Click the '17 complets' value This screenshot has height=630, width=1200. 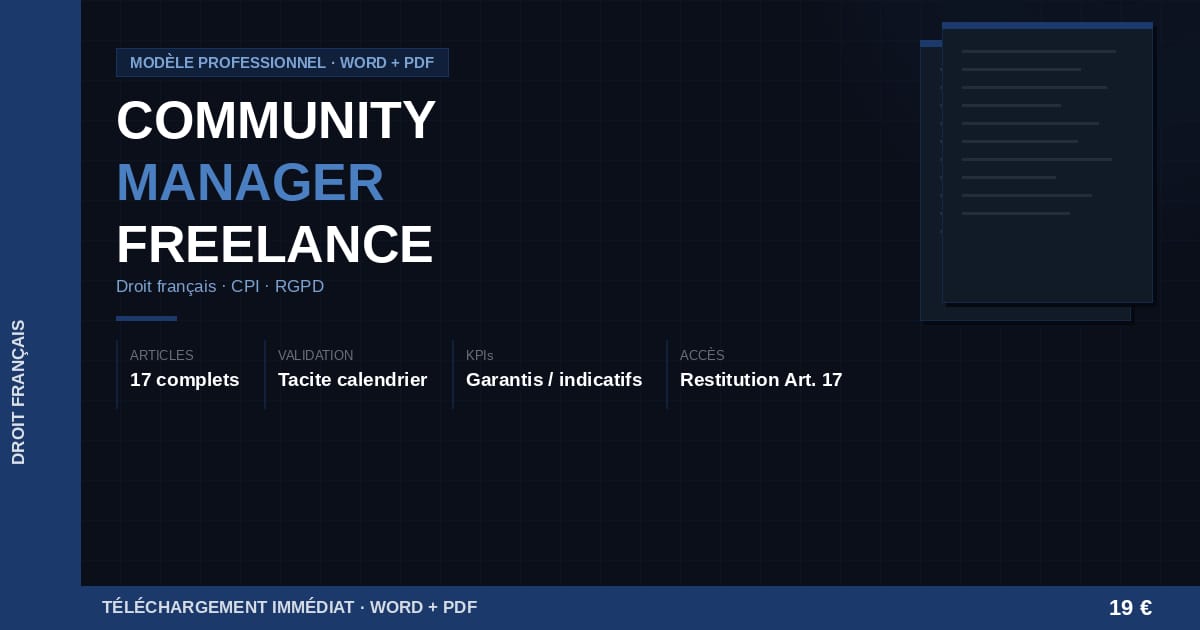[x=185, y=380]
